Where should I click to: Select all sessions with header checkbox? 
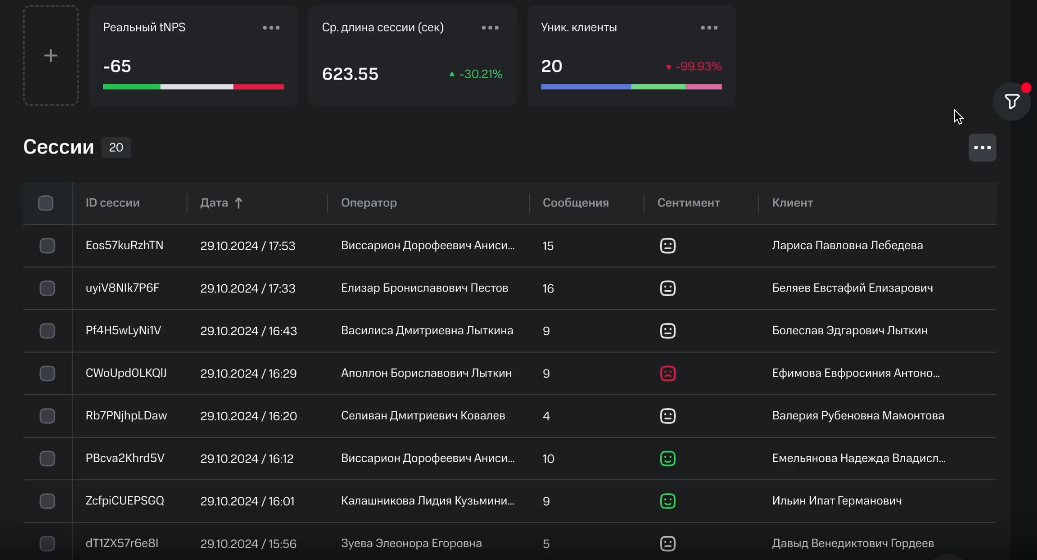pos(46,203)
